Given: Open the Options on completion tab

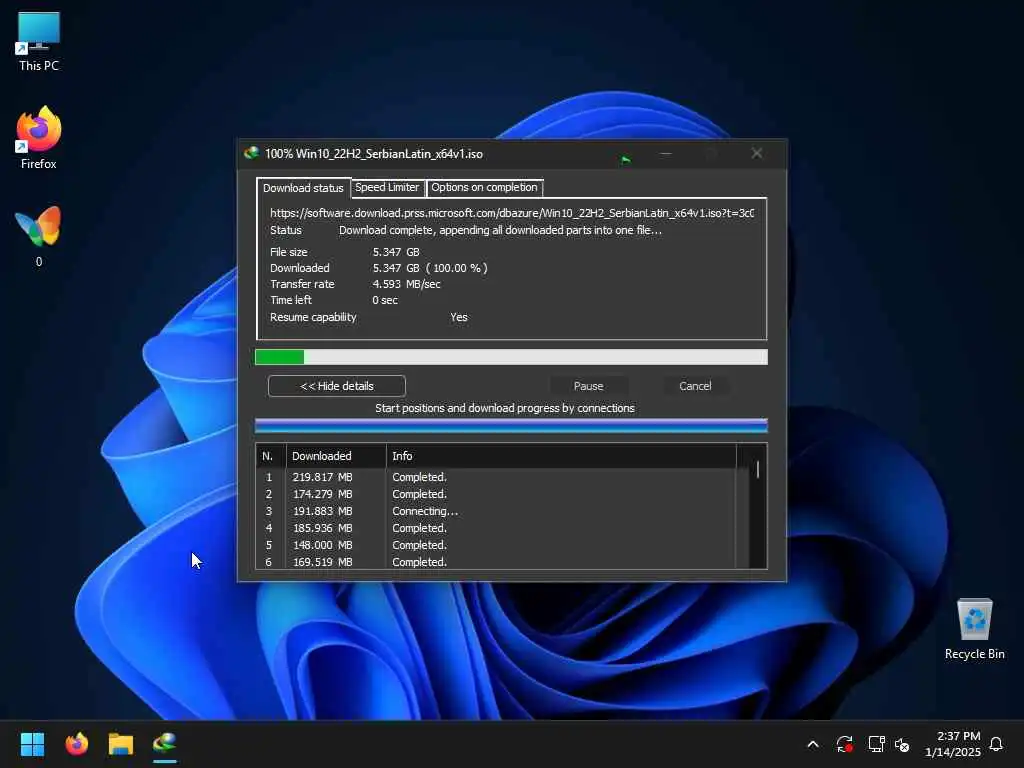Looking at the screenshot, I should click(x=484, y=187).
